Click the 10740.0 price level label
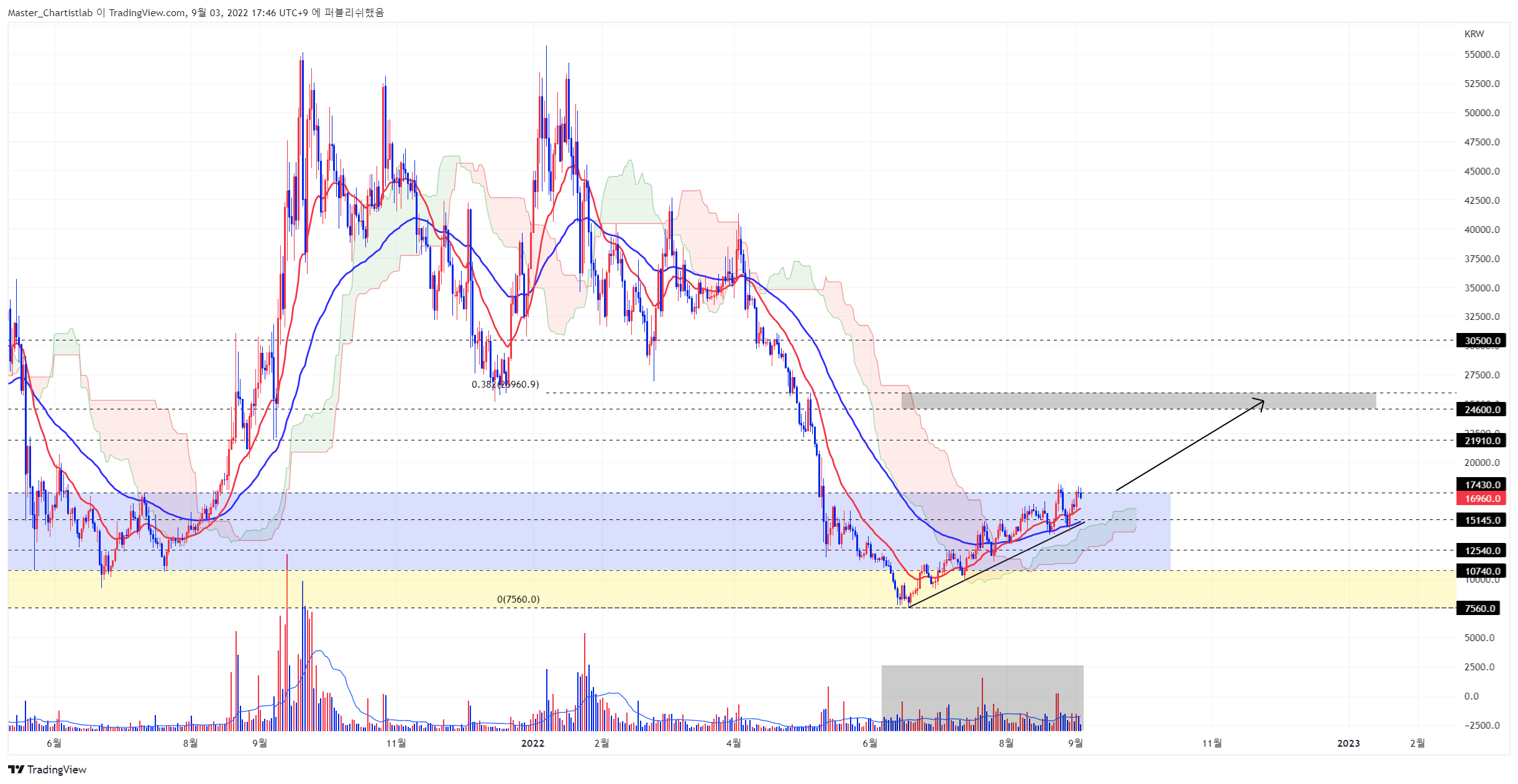 1482,571
